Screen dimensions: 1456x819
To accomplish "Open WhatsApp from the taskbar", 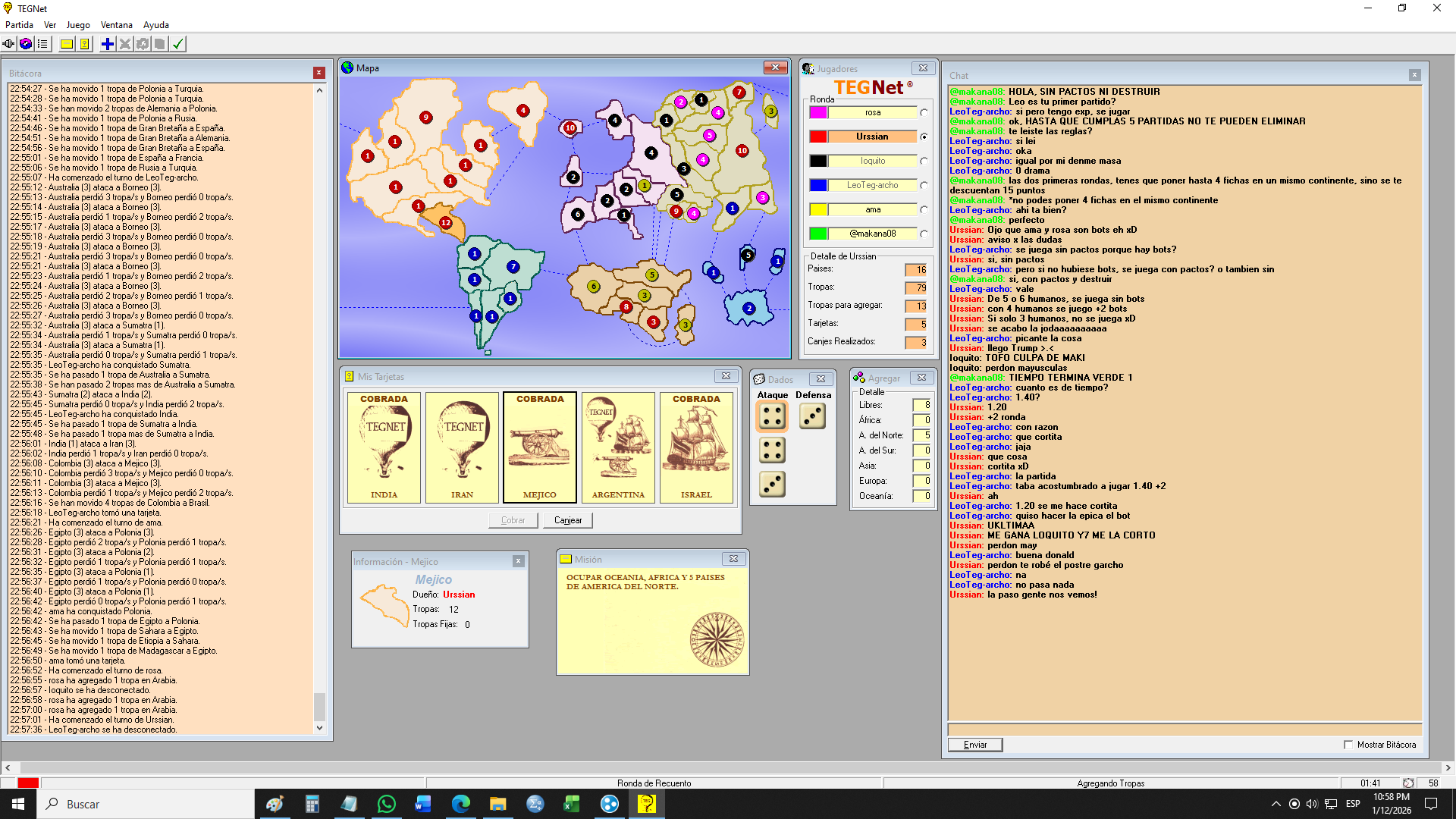I will (386, 804).
